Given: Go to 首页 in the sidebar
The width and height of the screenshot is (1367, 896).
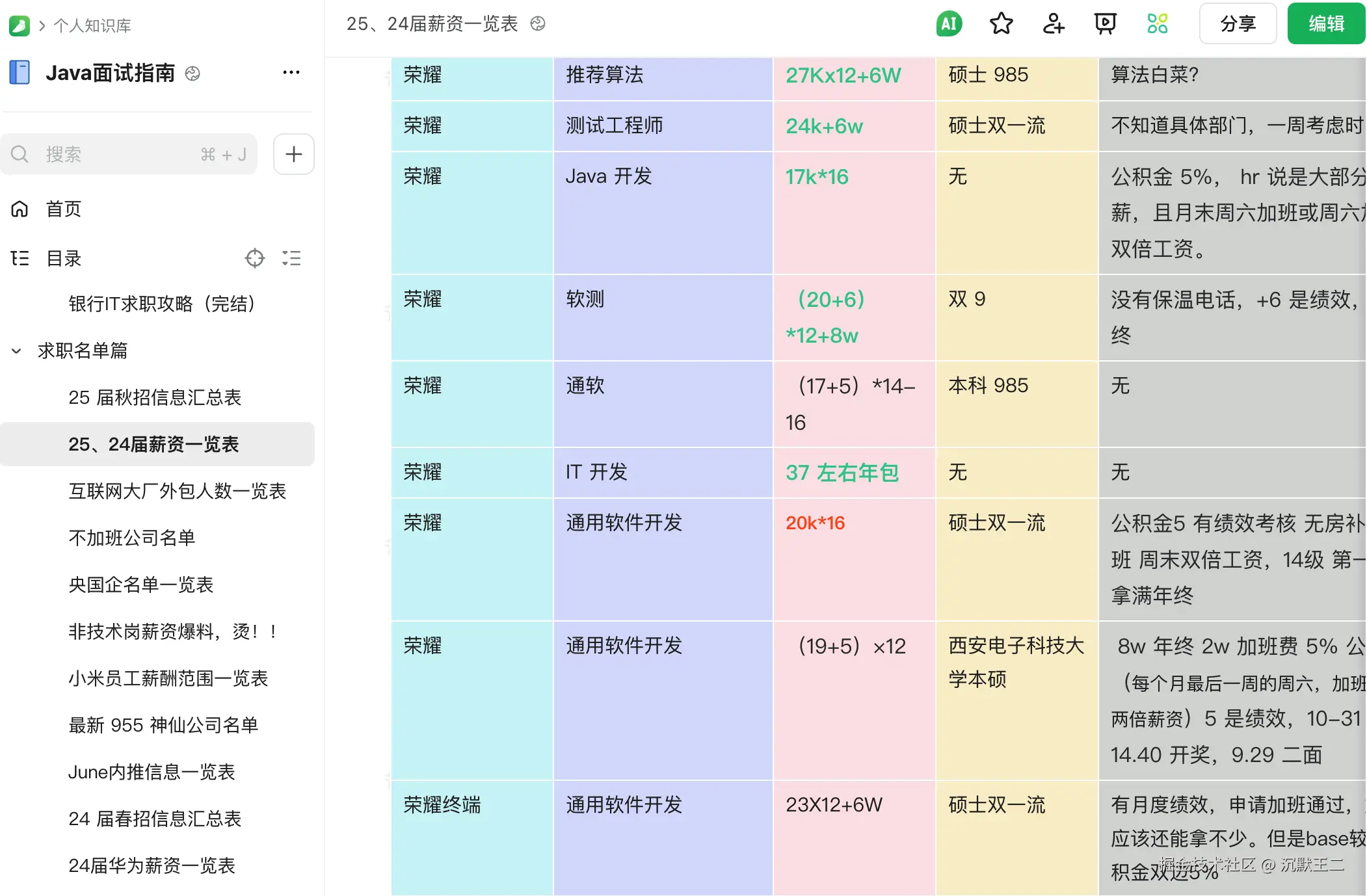Looking at the screenshot, I should coord(62,209).
